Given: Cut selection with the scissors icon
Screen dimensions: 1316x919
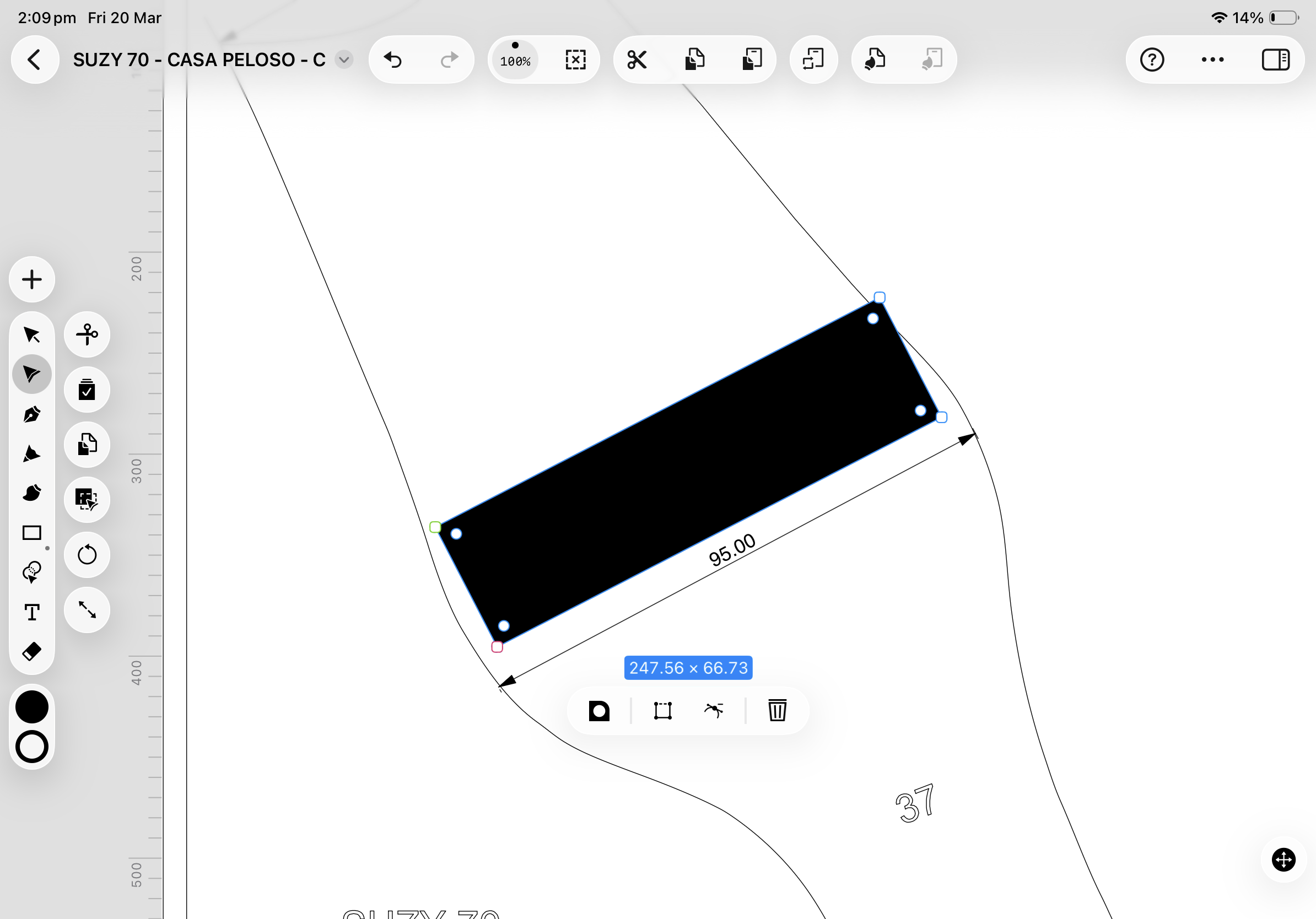Looking at the screenshot, I should (x=637, y=60).
